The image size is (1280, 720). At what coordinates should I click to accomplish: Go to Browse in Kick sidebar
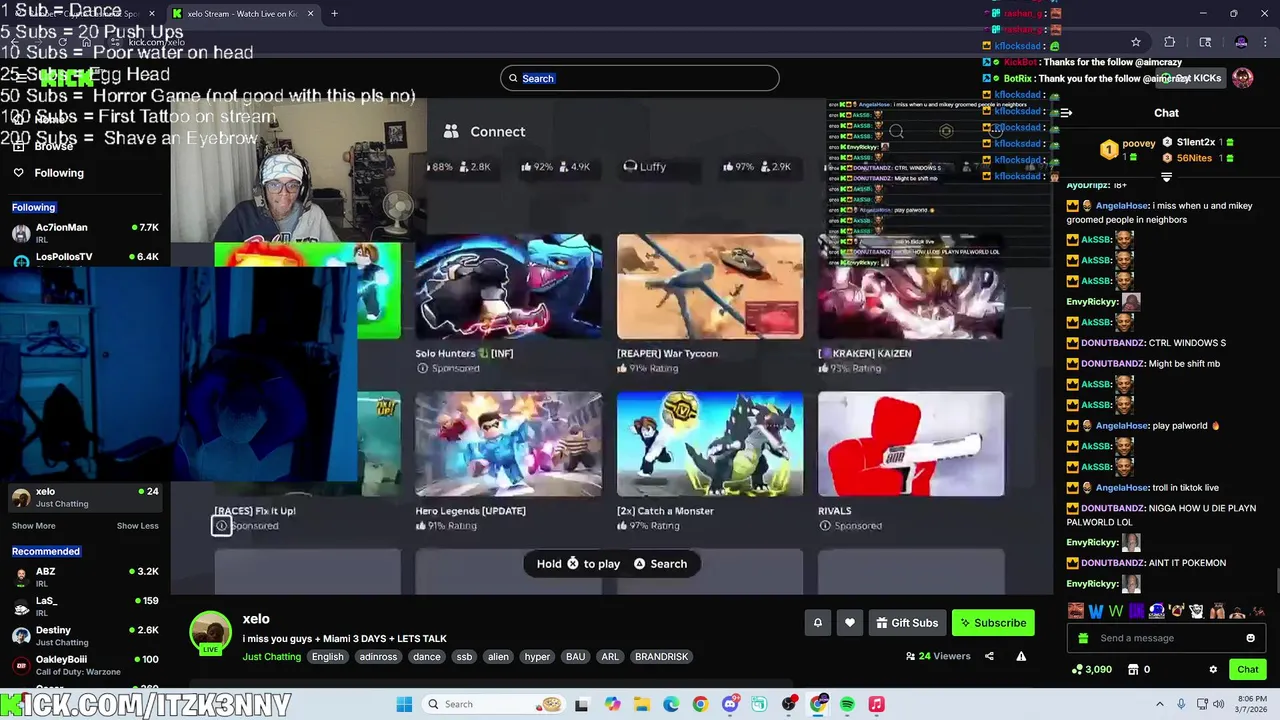(x=44, y=146)
